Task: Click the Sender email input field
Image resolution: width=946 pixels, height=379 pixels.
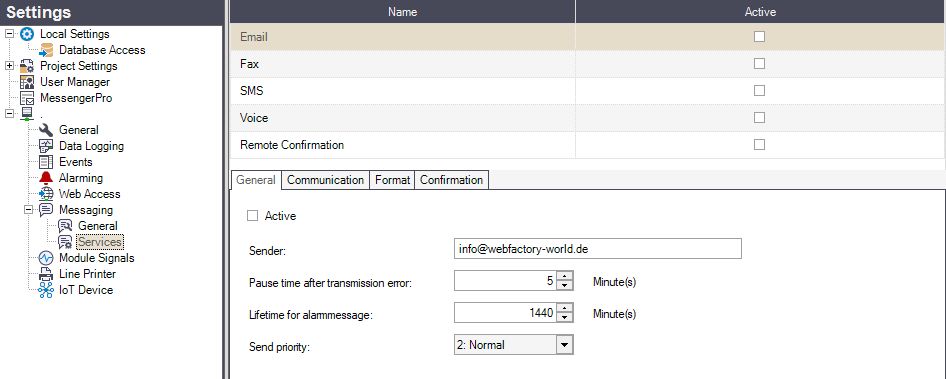Action: tap(597, 249)
